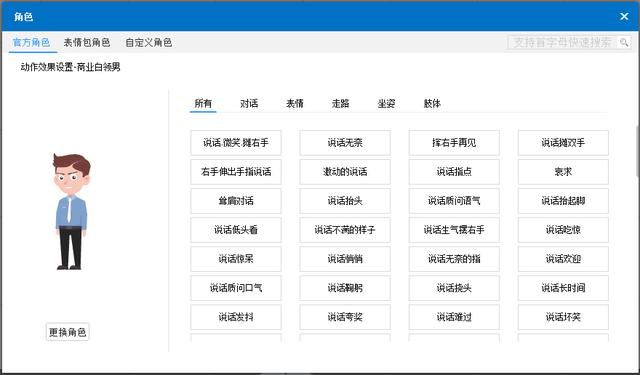Choose the 说话吃惊 action
Viewport: 640px width, 375px height.
(x=563, y=230)
